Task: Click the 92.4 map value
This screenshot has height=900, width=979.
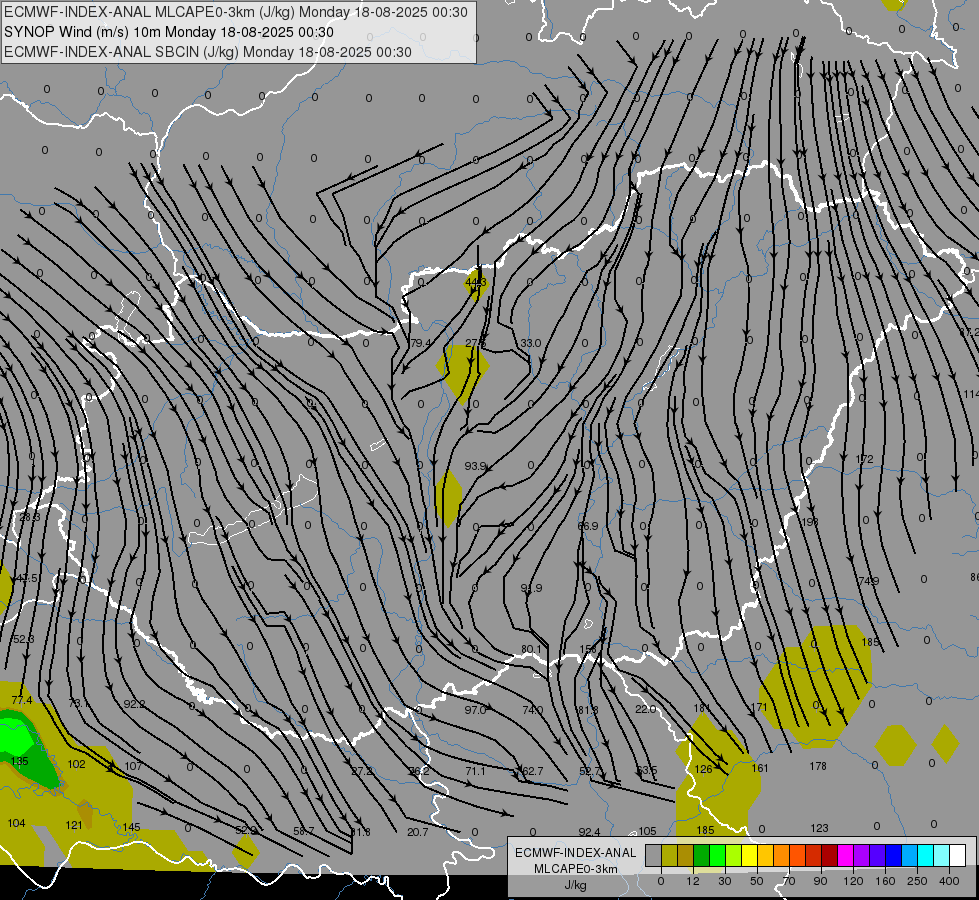Action: pos(589,831)
